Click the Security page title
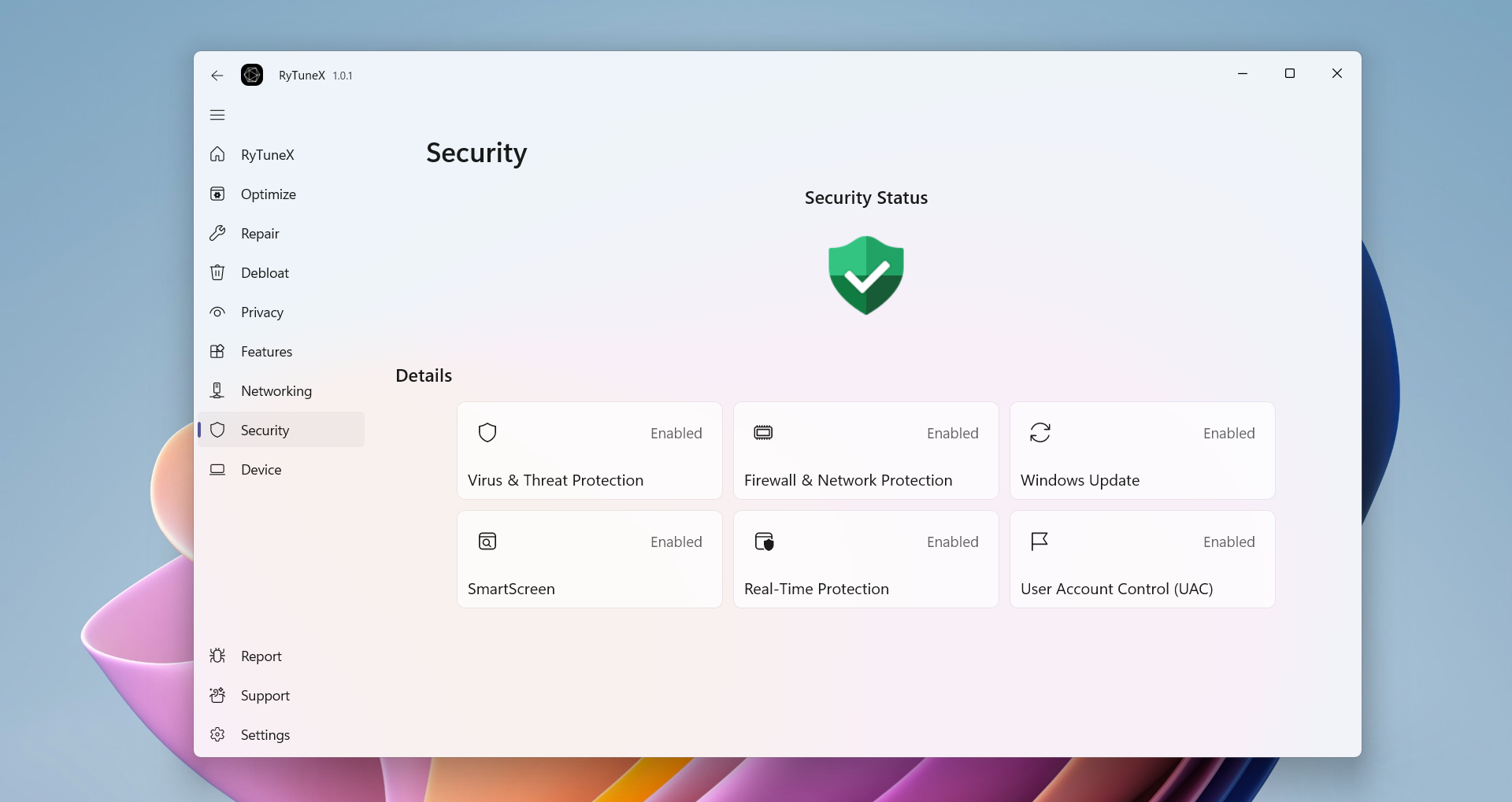 [x=476, y=153]
